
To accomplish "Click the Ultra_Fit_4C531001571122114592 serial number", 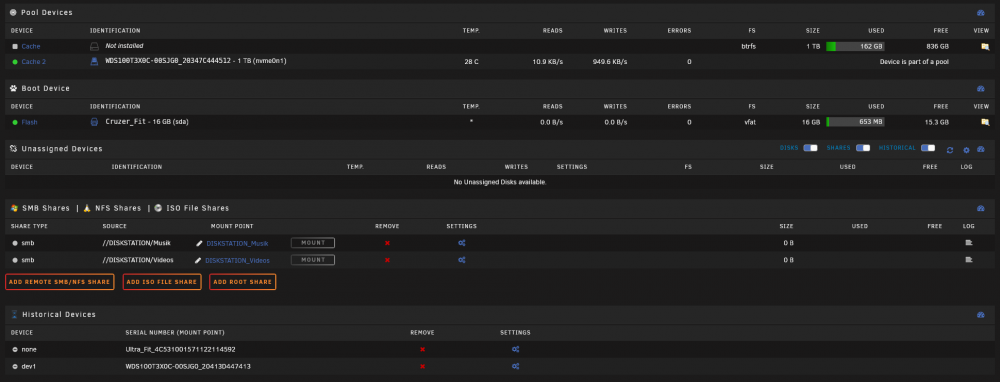I will tap(180, 349).
